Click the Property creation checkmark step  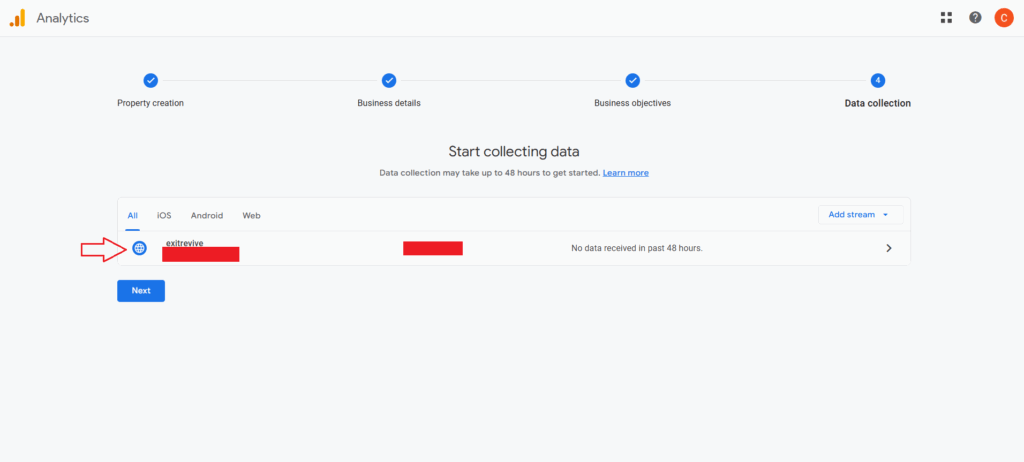point(150,80)
